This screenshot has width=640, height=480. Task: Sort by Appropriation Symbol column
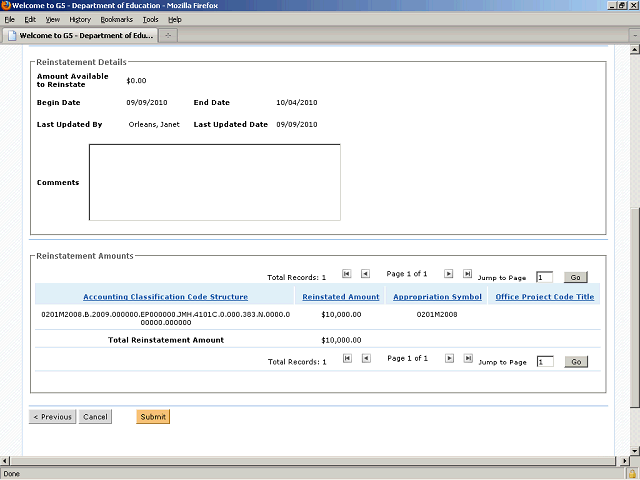click(x=437, y=297)
